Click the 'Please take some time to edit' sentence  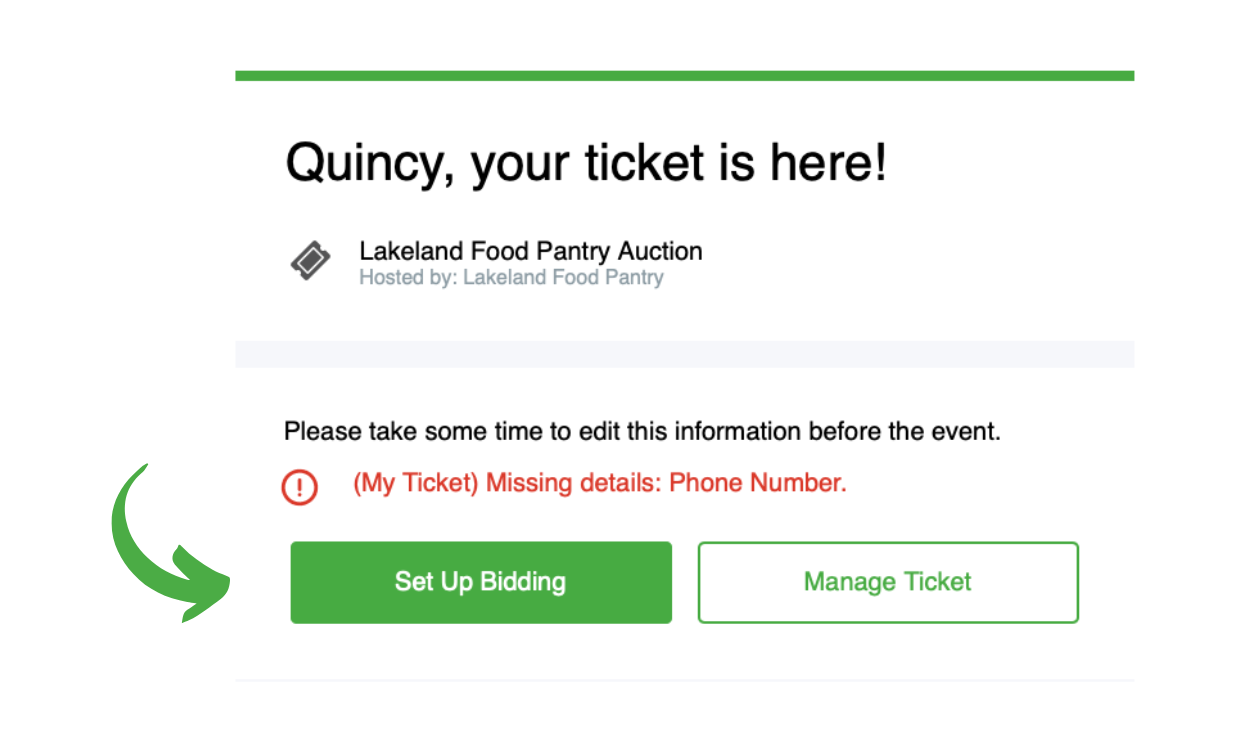[643, 432]
